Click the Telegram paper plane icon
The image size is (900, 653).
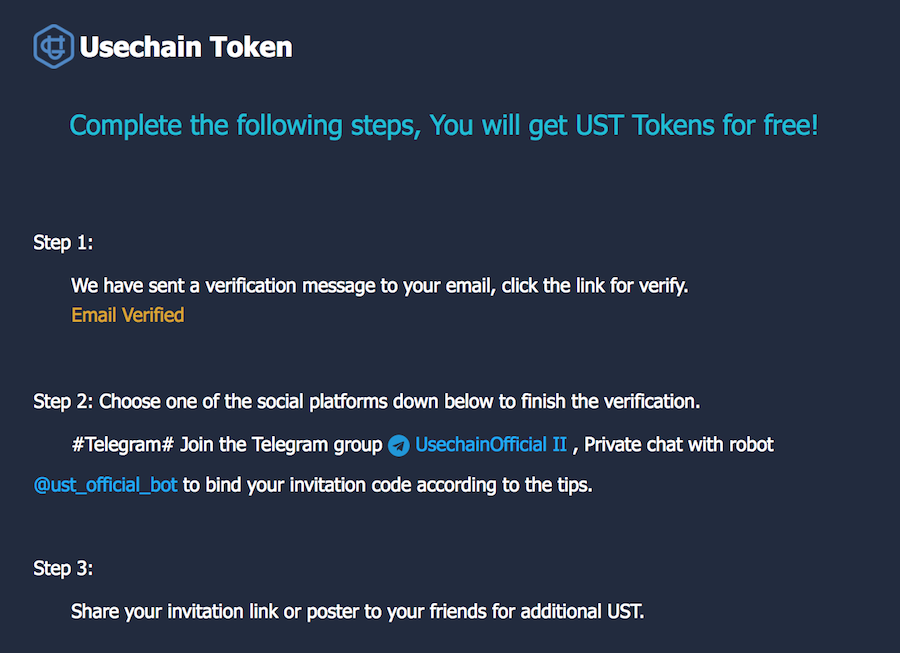(399, 445)
